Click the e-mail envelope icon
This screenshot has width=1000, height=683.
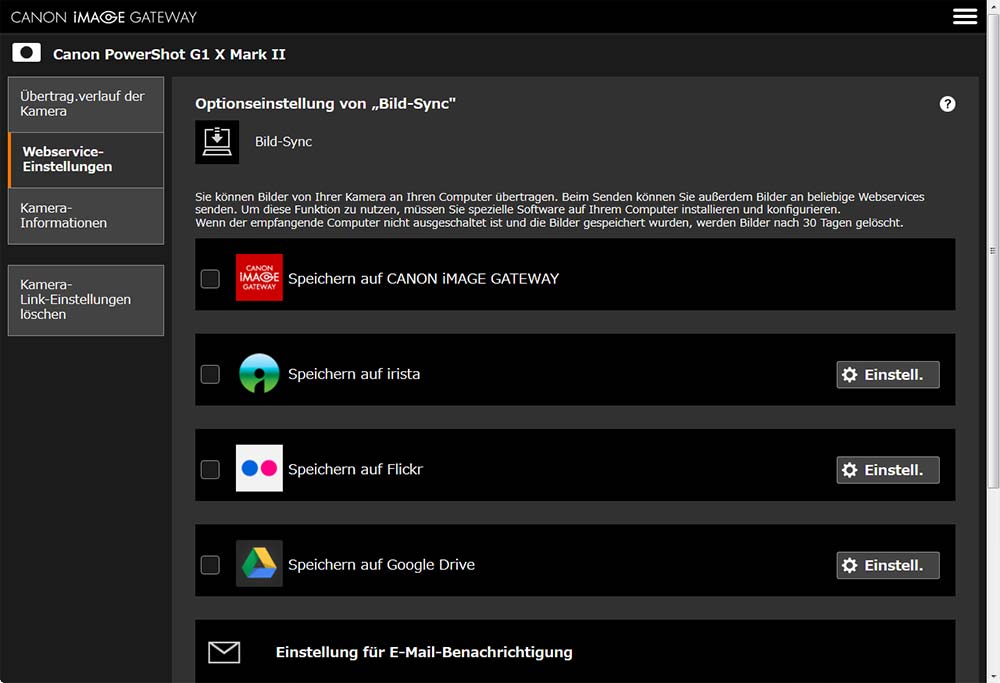[224, 652]
